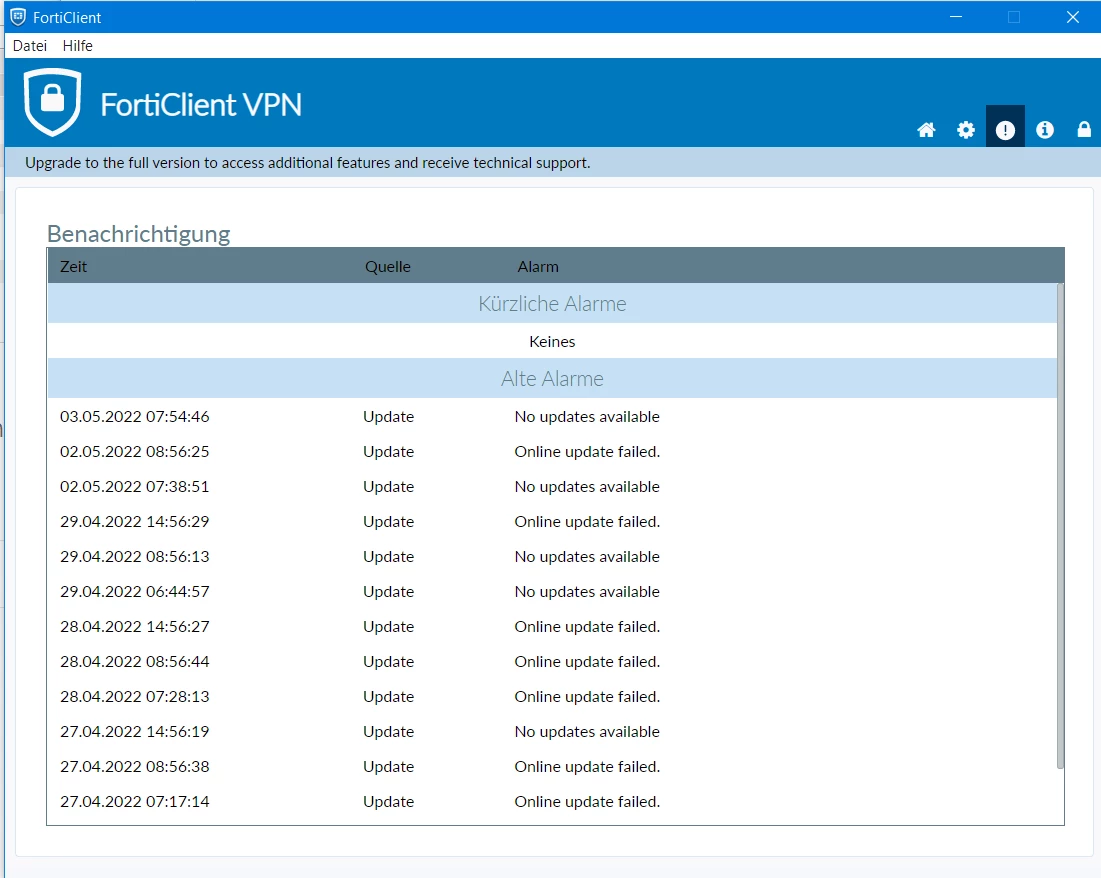Close the FortiClient window
Viewport: 1101px width, 878px height.
click(x=1072, y=17)
